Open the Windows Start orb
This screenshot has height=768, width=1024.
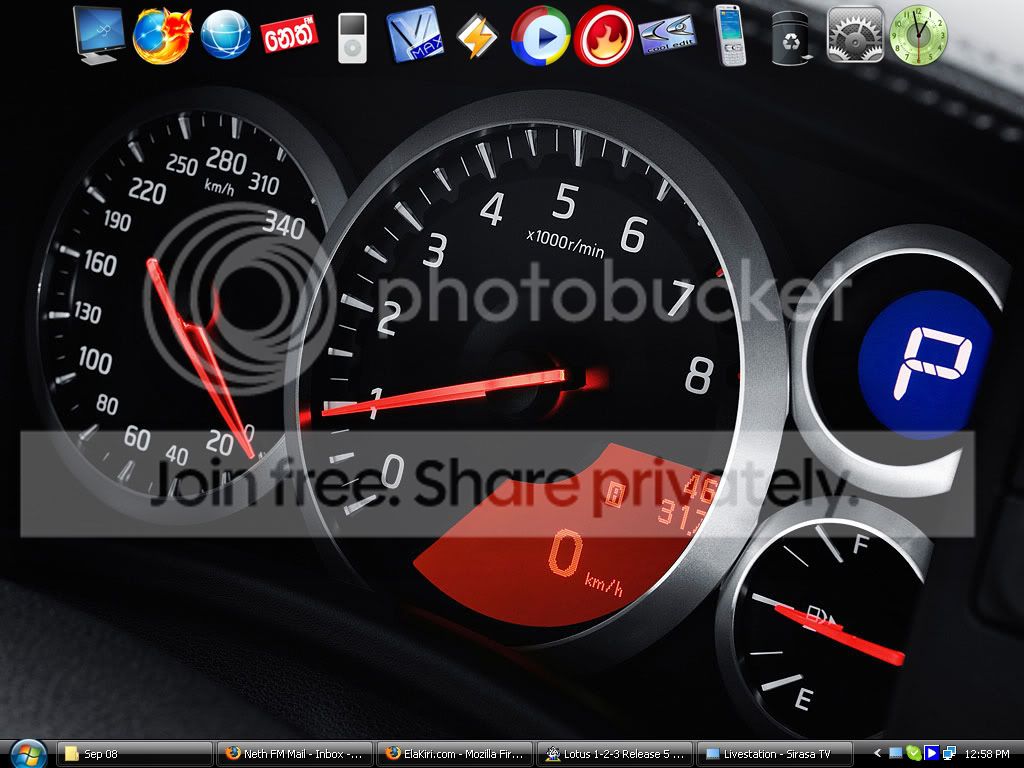27,754
